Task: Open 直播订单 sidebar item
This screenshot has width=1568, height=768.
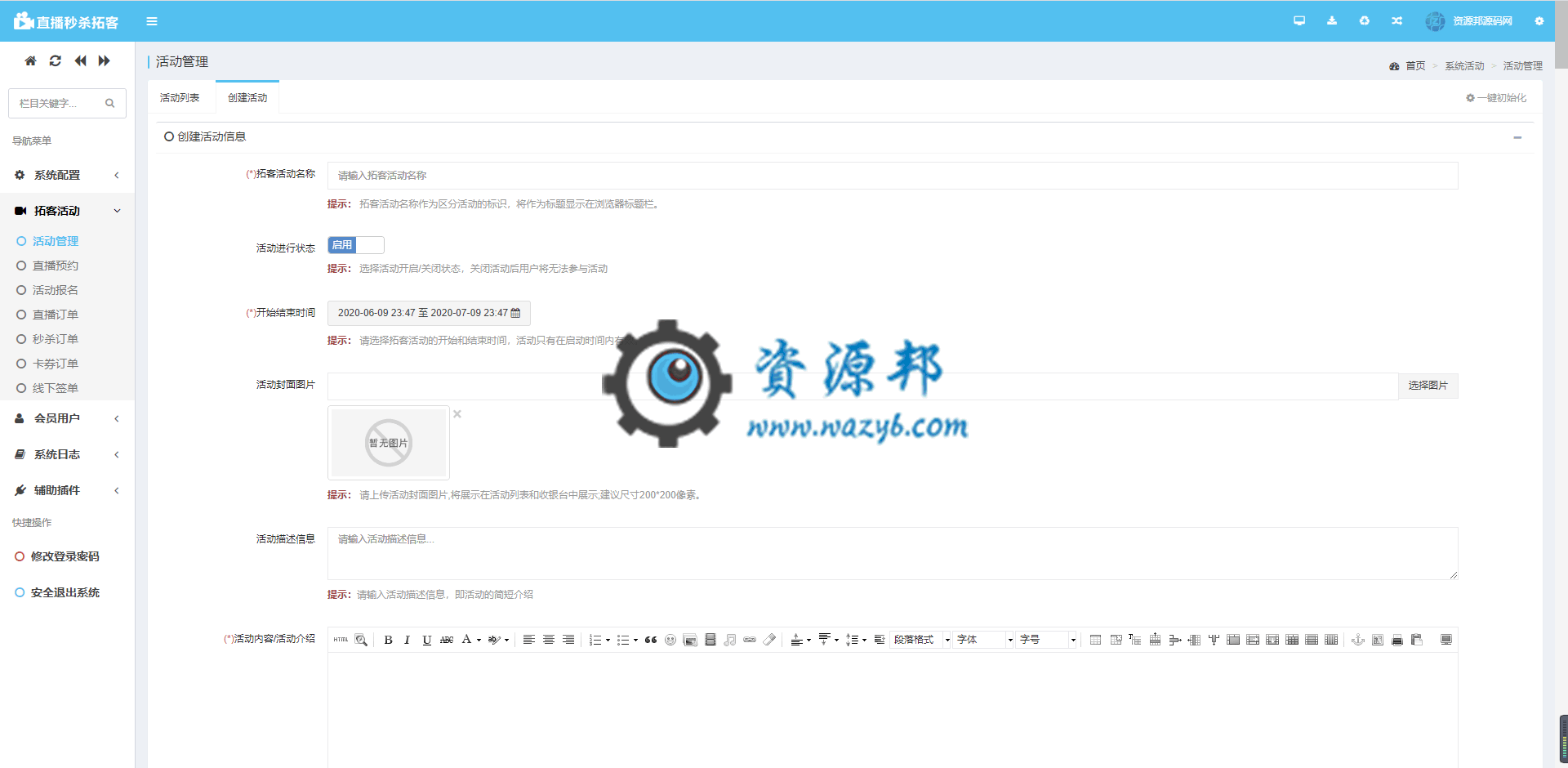Action: pos(56,315)
